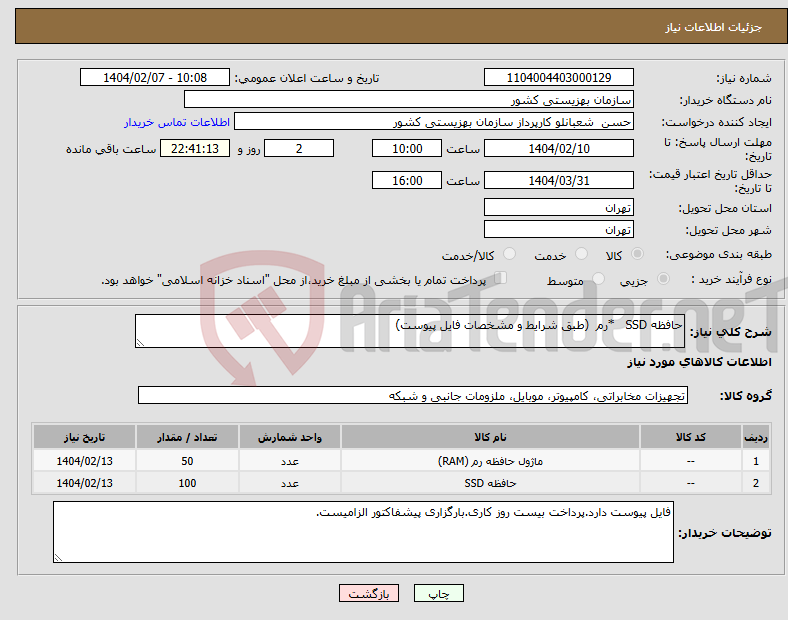Click the ردیف column header
788x620 pixels.
756,437
